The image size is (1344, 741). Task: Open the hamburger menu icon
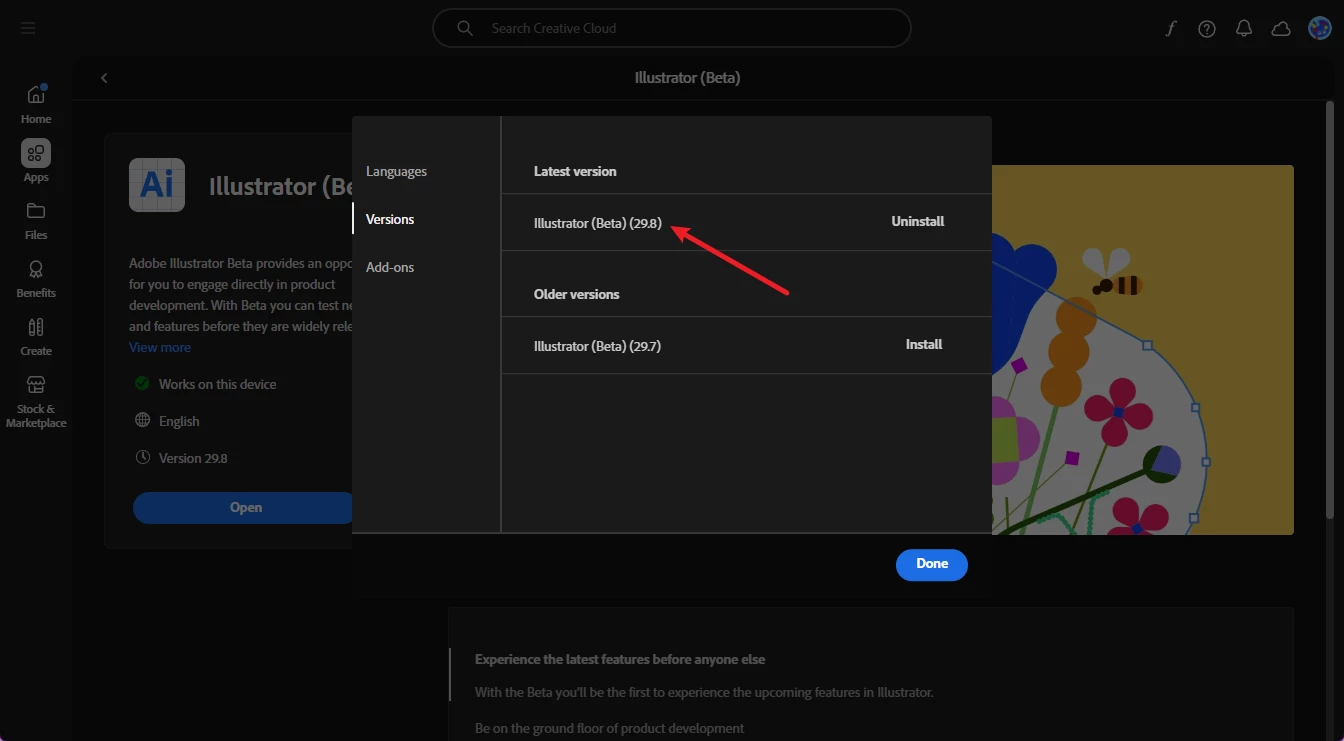coord(28,28)
